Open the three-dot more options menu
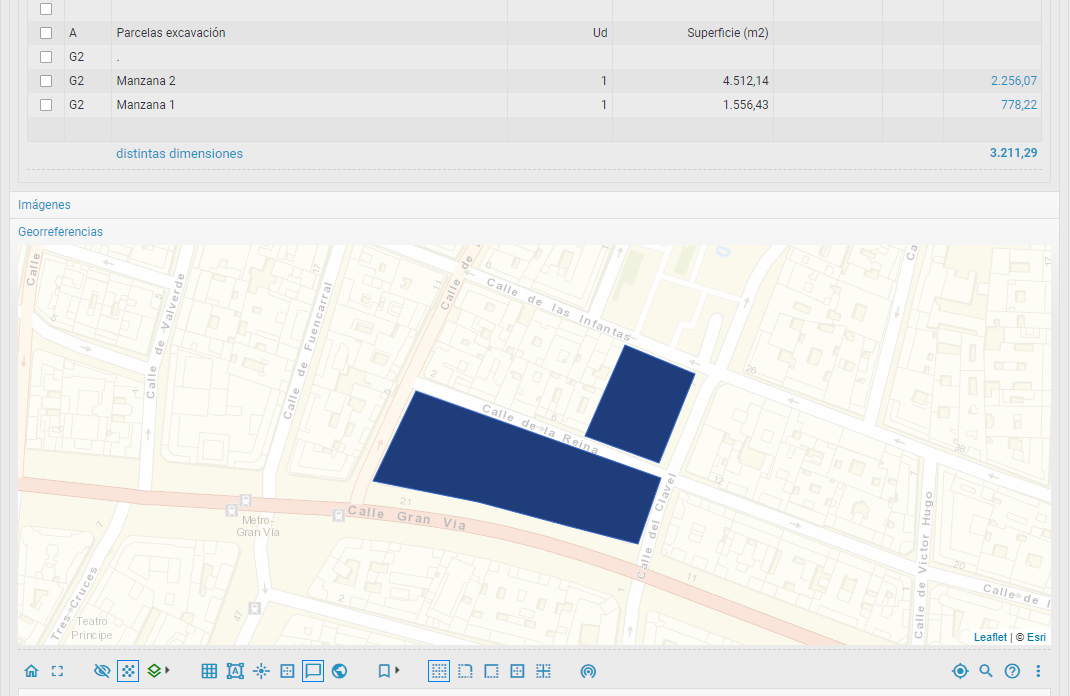This screenshot has width=1070, height=696. point(1038,671)
